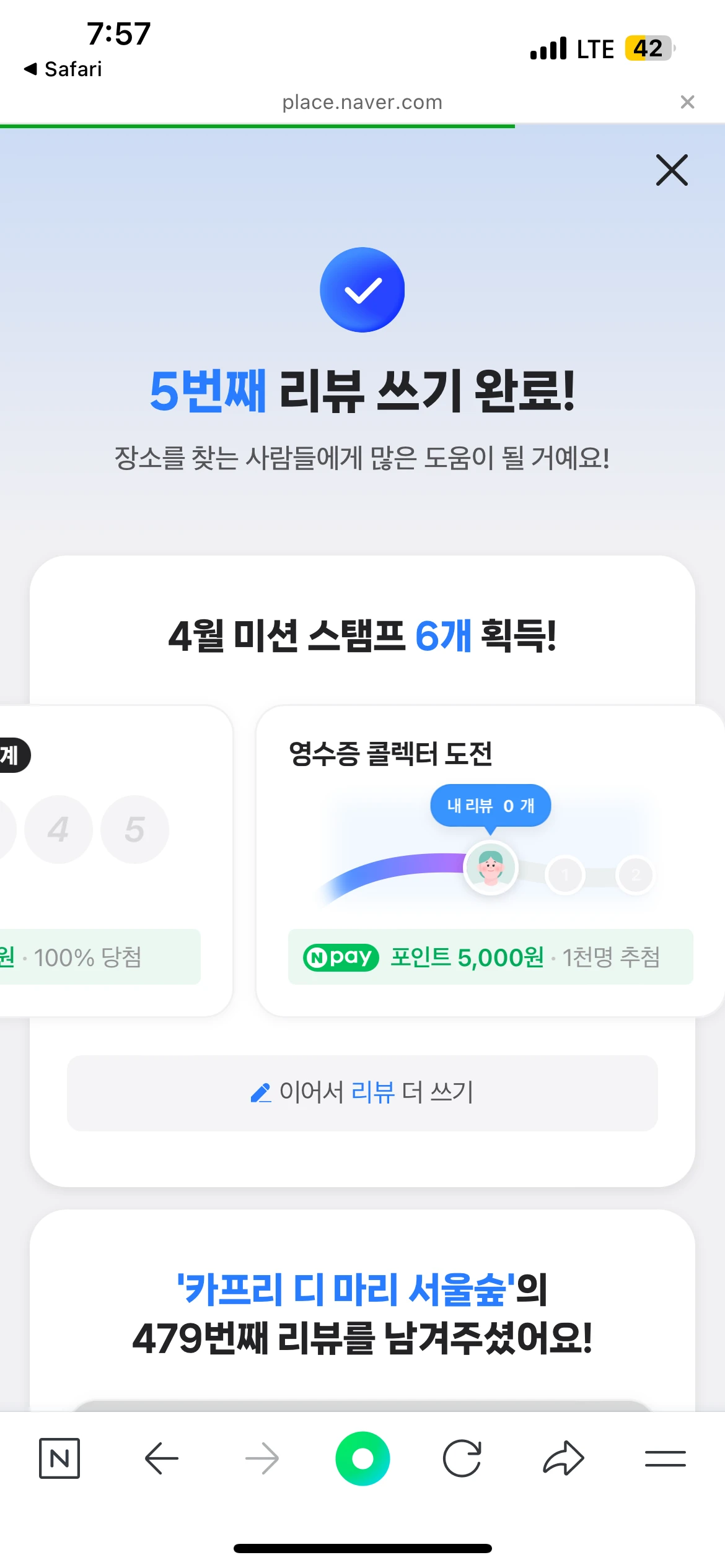The image size is (725, 1568).
Task: Close the review completion popup with large X
Action: click(672, 170)
